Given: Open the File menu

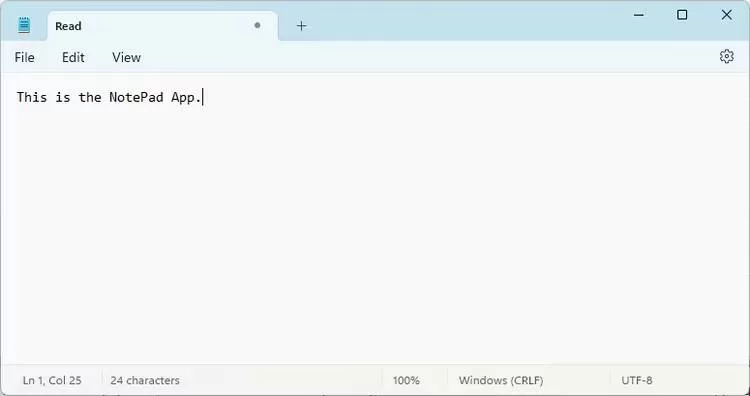Looking at the screenshot, I should [x=24, y=57].
